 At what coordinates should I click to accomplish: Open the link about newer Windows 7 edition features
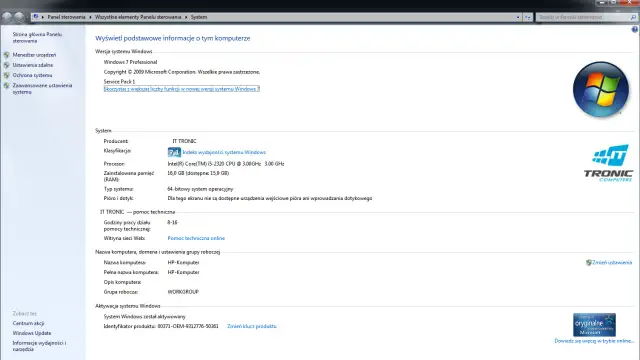pos(182,89)
